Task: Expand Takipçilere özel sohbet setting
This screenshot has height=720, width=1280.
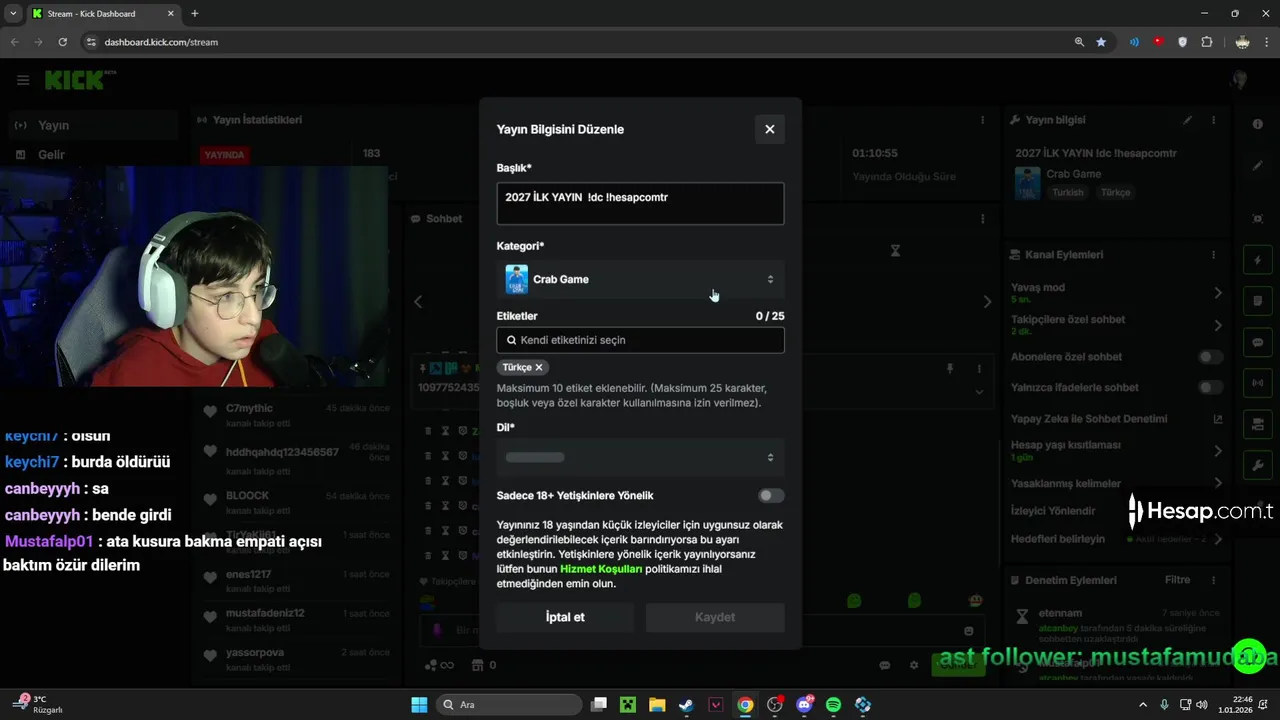Action: coord(1218,325)
